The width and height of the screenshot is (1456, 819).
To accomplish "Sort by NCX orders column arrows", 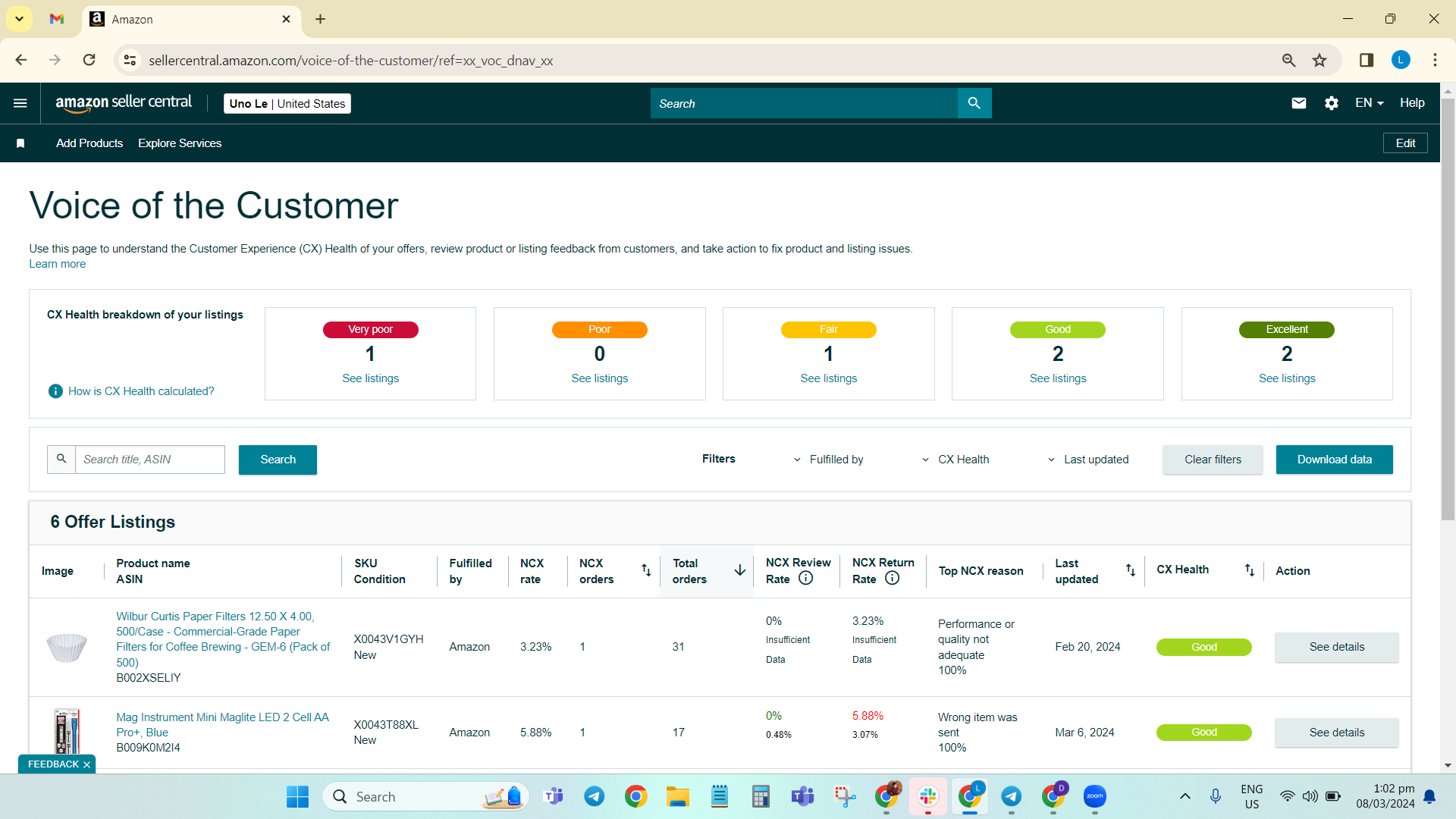I will coord(646,570).
